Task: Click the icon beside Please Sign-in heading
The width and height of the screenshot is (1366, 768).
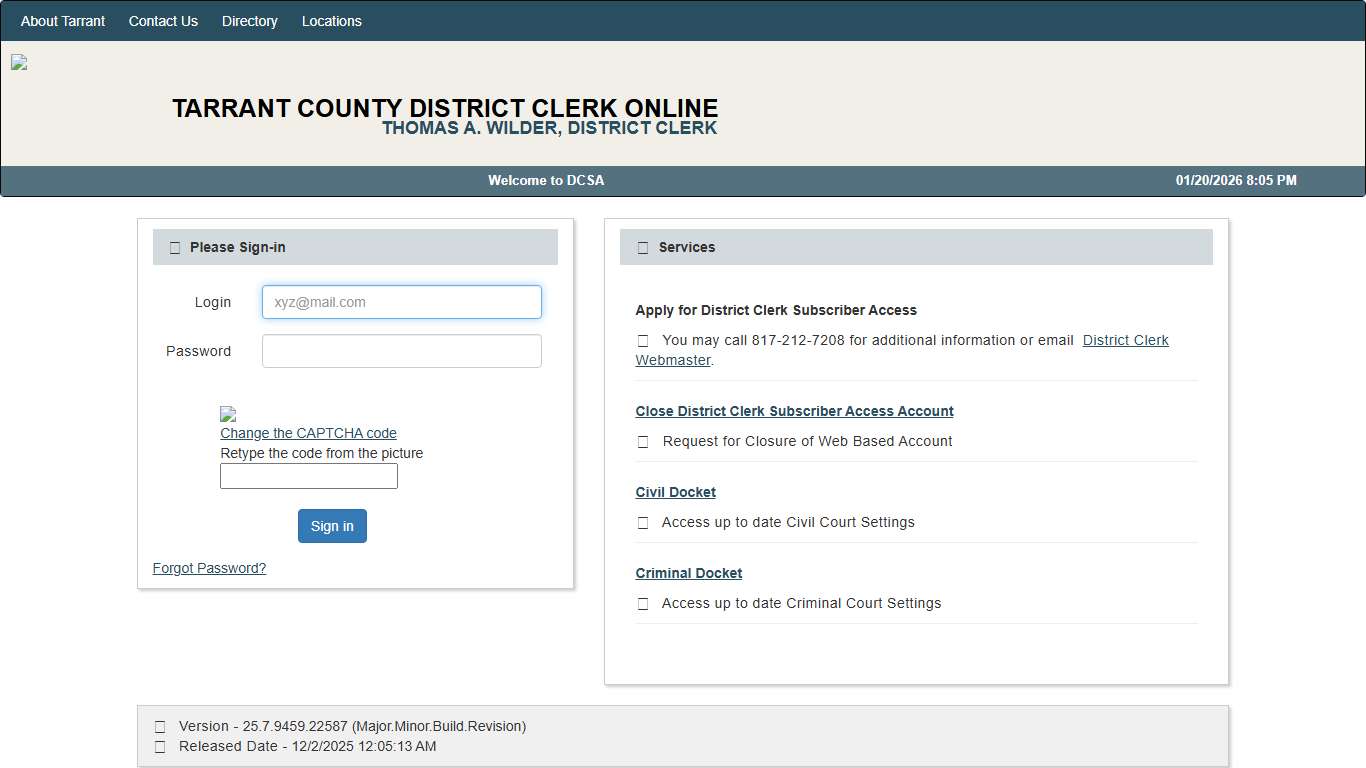Action: [x=175, y=248]
